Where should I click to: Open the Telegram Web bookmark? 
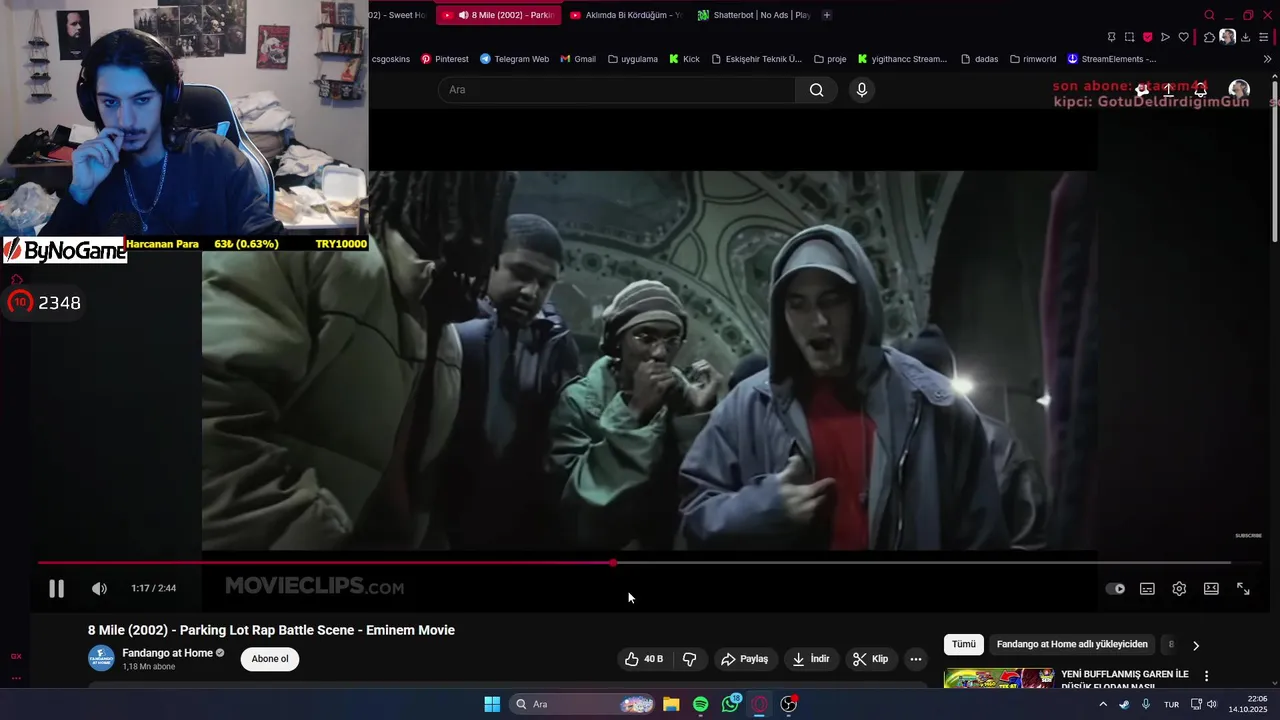point(514,59)
